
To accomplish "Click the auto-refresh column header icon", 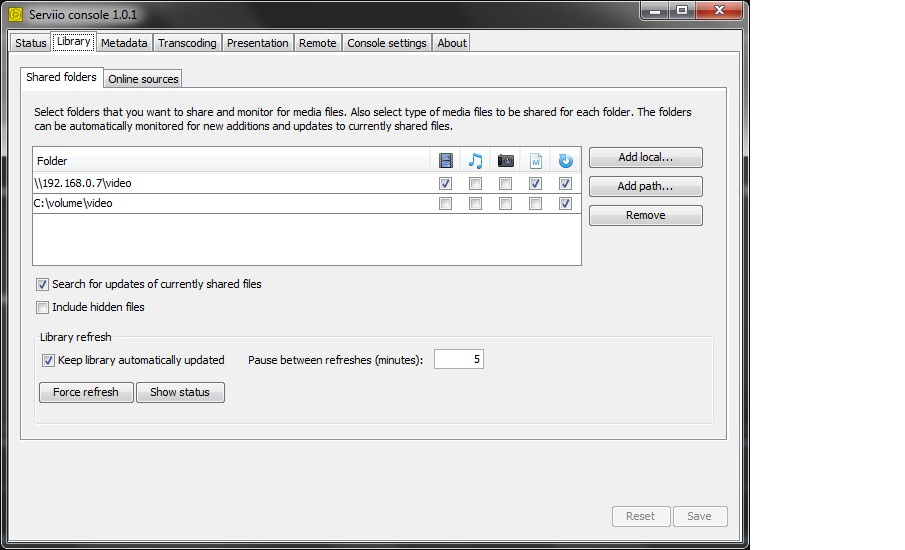I will coord(566,160).
